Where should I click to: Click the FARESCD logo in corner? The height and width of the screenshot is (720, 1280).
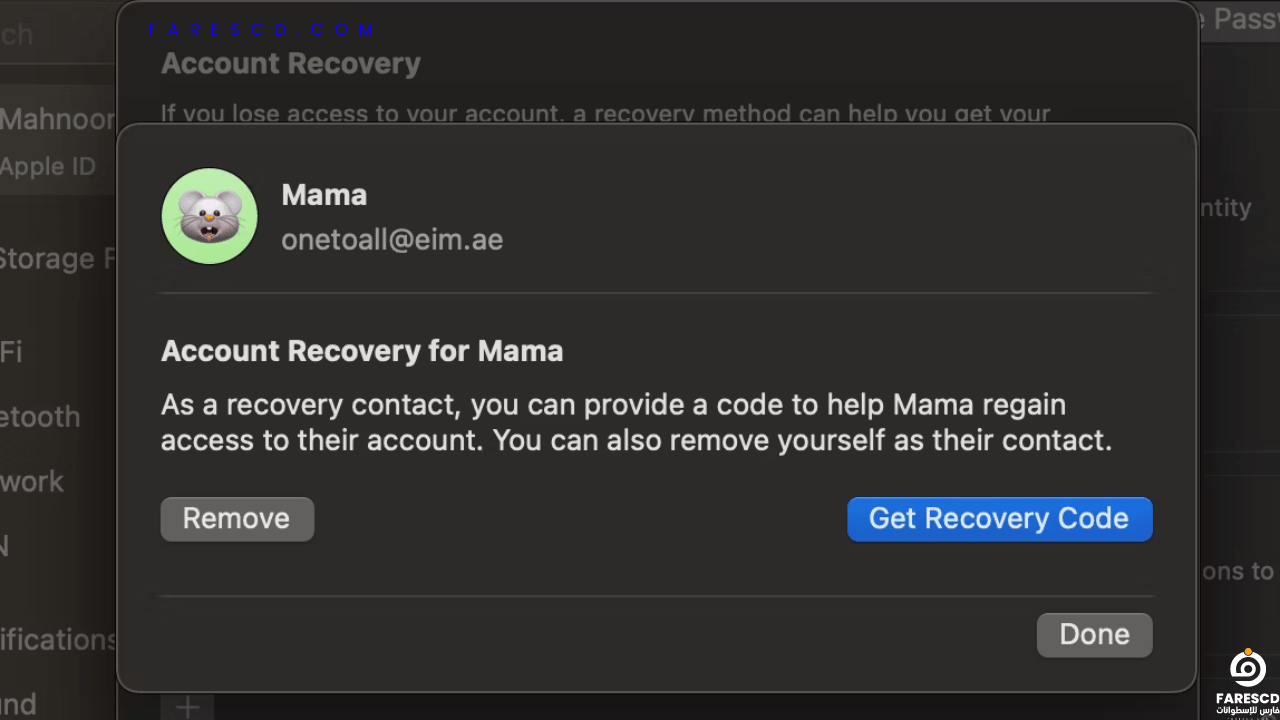(1247, 681)
